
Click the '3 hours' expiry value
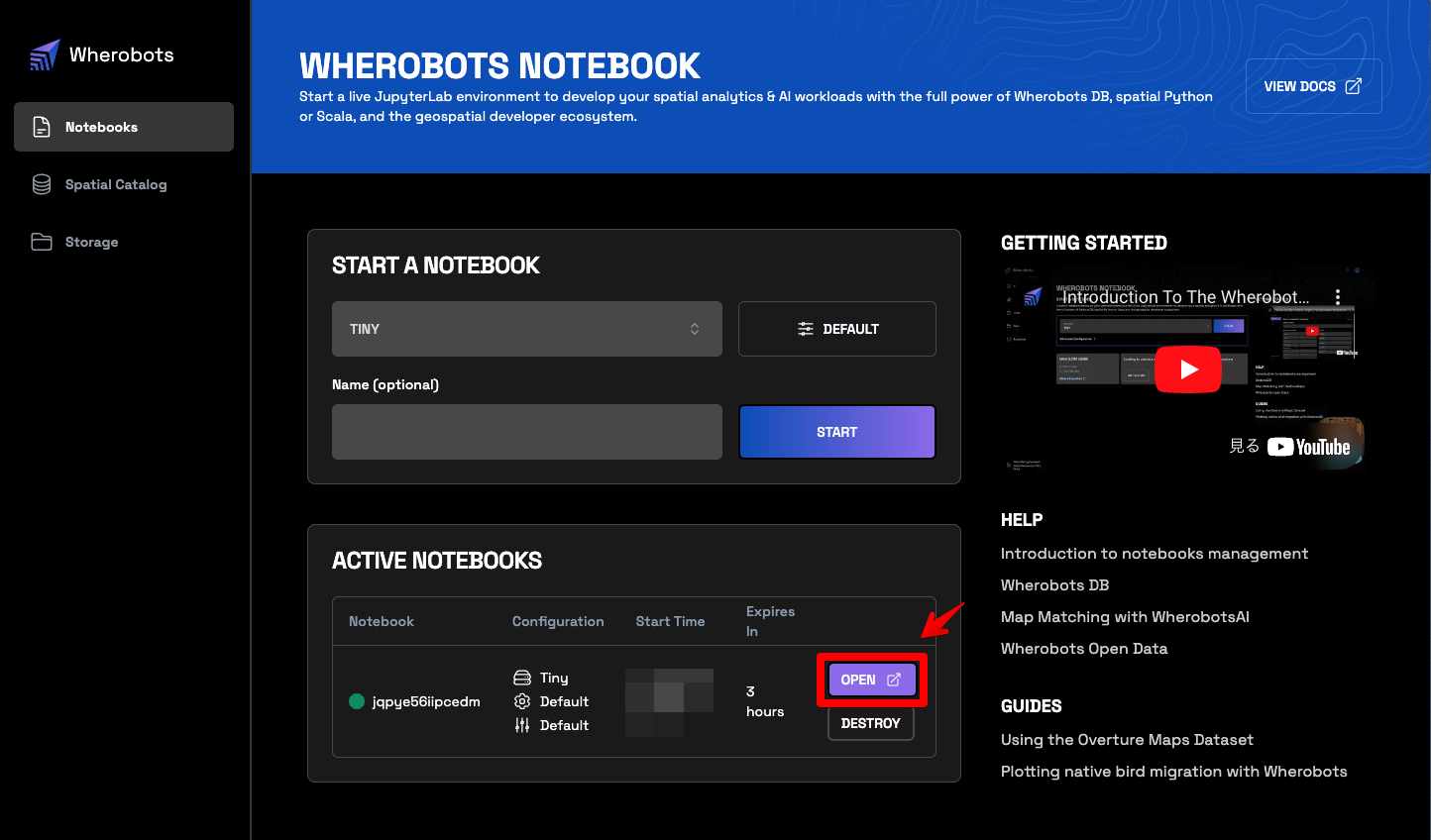765,701
